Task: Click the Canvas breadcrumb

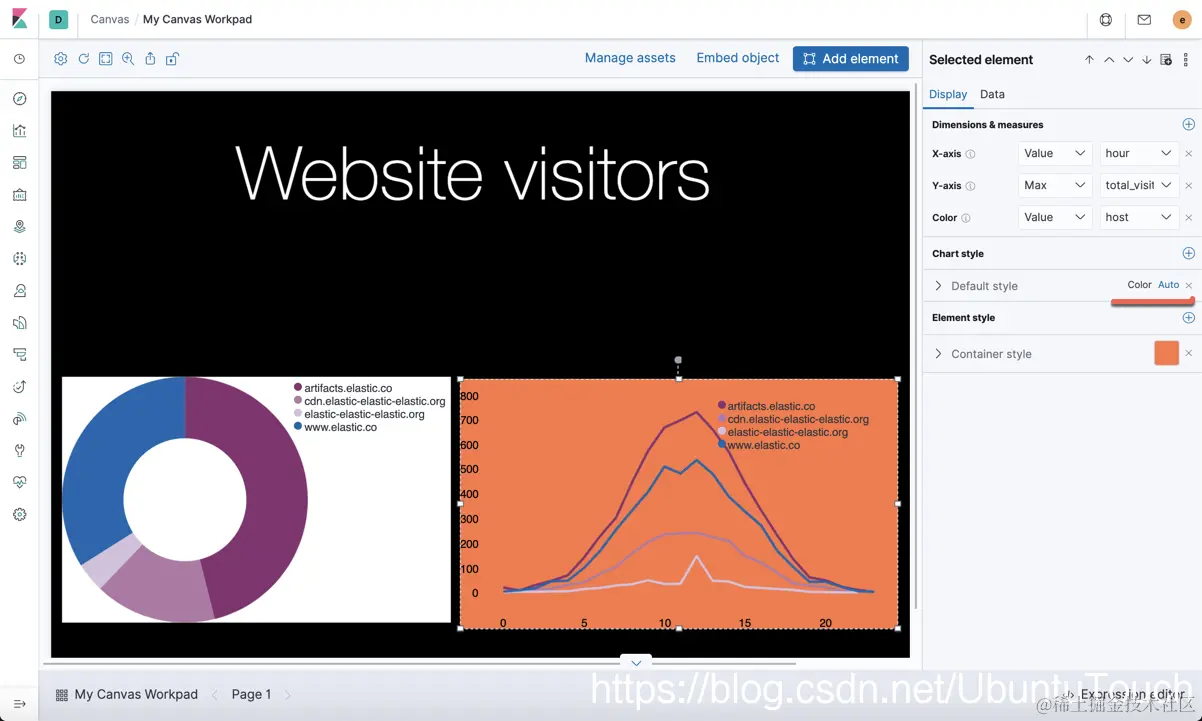Action: pos(110,19)
